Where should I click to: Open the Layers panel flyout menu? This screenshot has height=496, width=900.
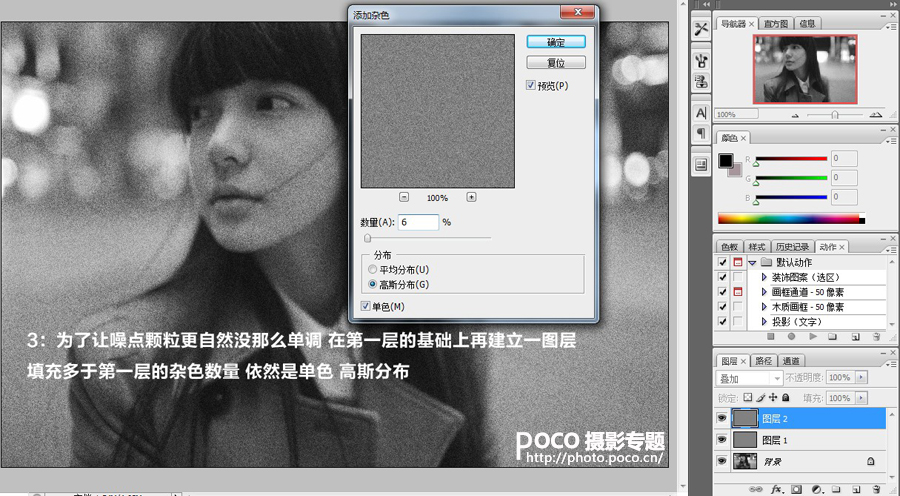(891, 364)
